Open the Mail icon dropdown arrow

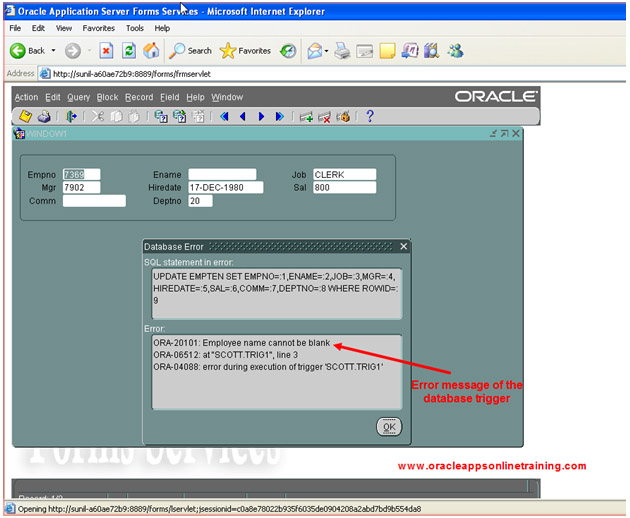pyautogui.click(x=326, y=51)
